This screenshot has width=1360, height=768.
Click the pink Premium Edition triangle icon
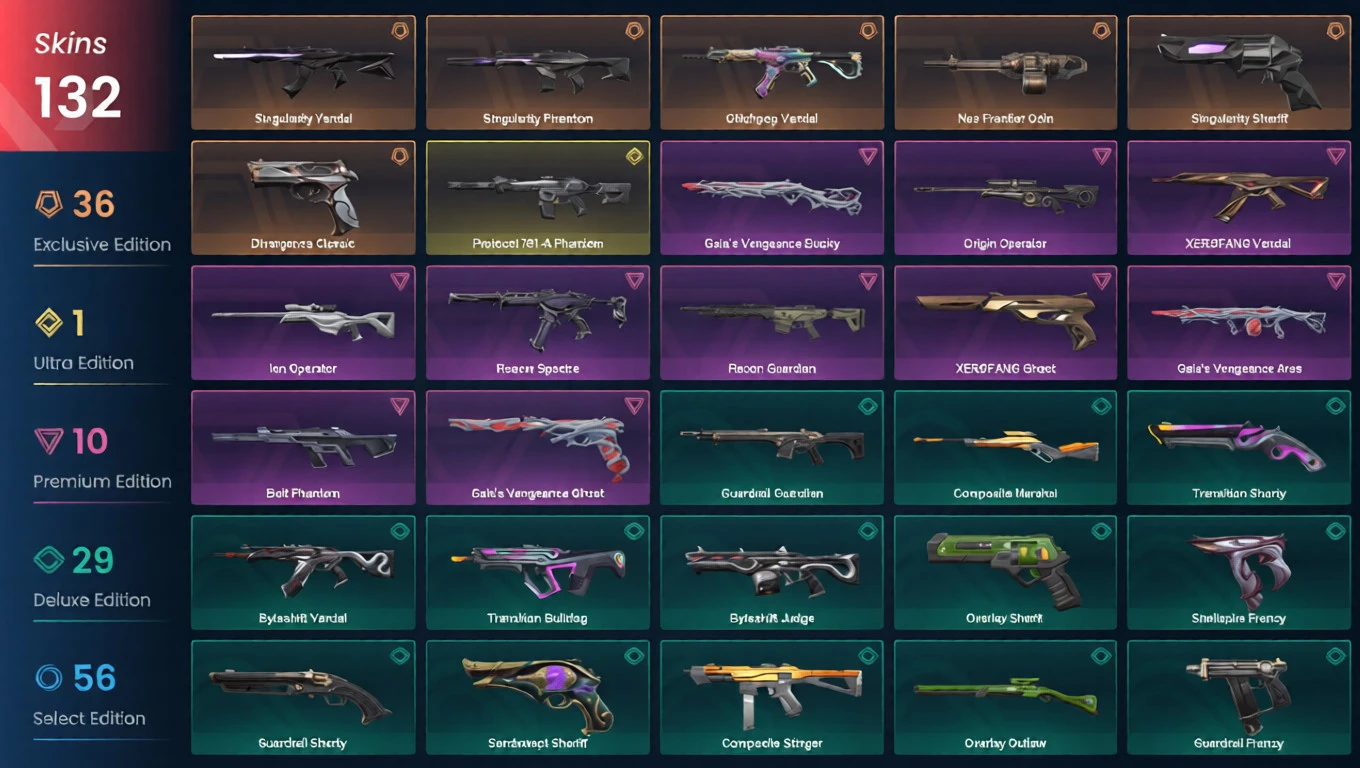click(x=48, y=441)
